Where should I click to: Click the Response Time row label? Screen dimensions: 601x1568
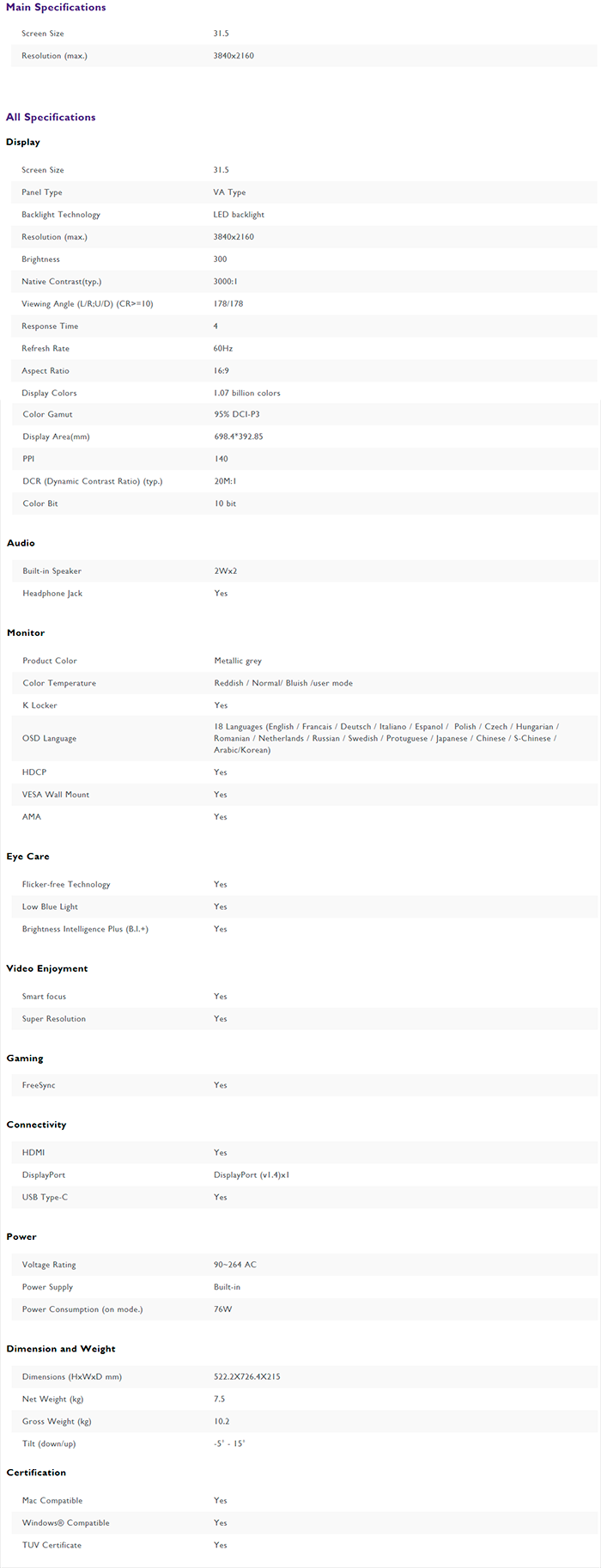click(x=50, y=326)
